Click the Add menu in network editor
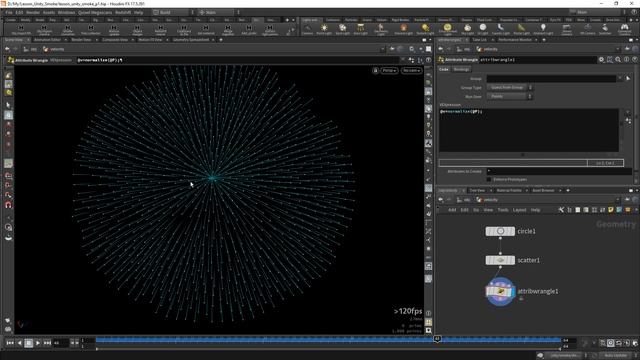 pyautogui.click(x=452, y=210)
